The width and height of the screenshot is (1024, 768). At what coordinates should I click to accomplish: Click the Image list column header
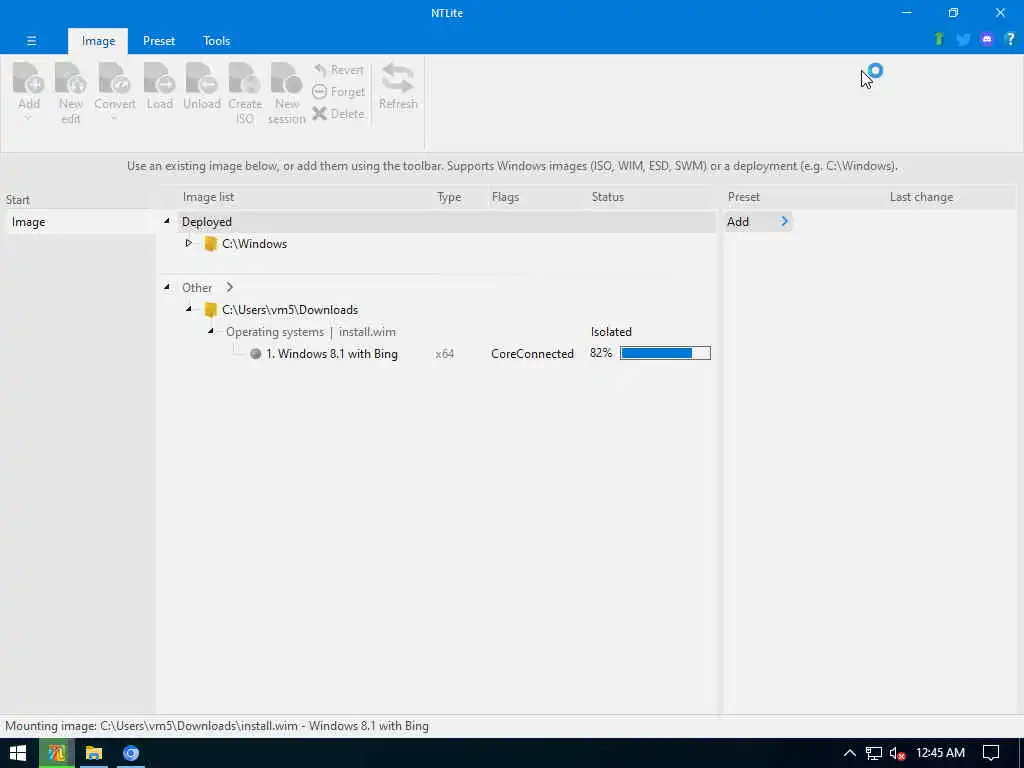click(208, 197)
